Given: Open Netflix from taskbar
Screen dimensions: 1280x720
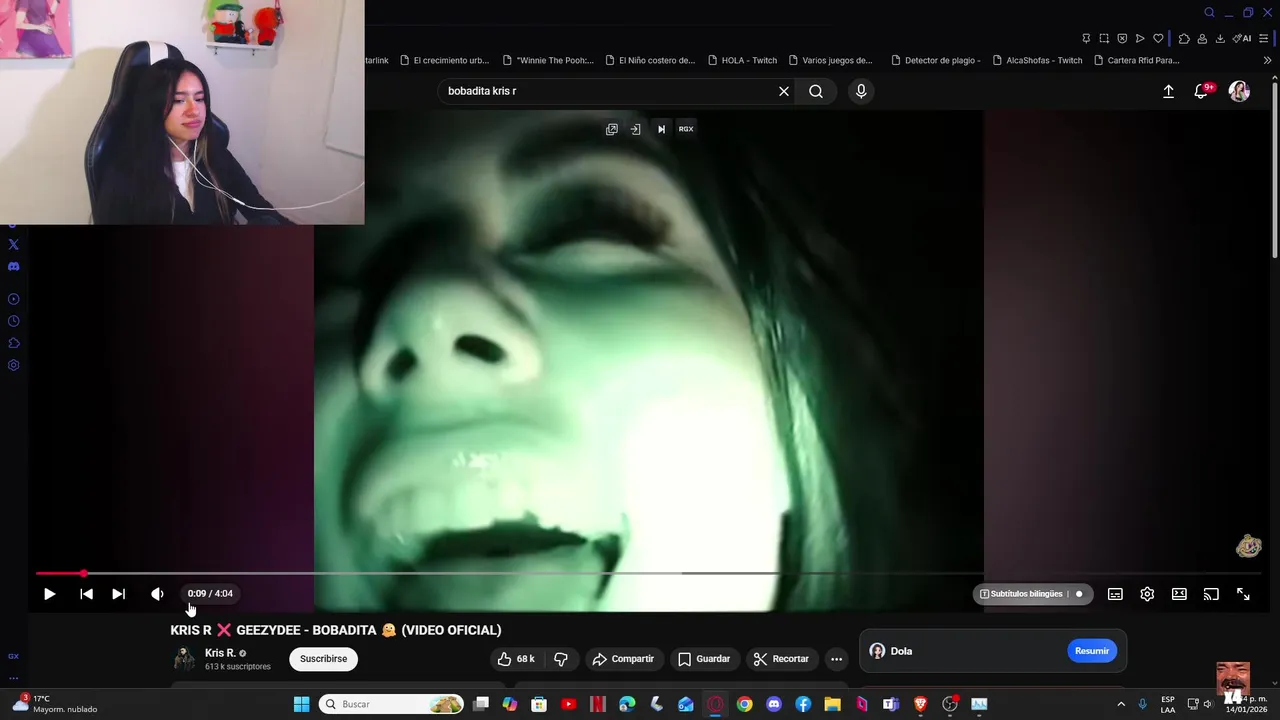Looking at the screenshot, I should [598, 704].
